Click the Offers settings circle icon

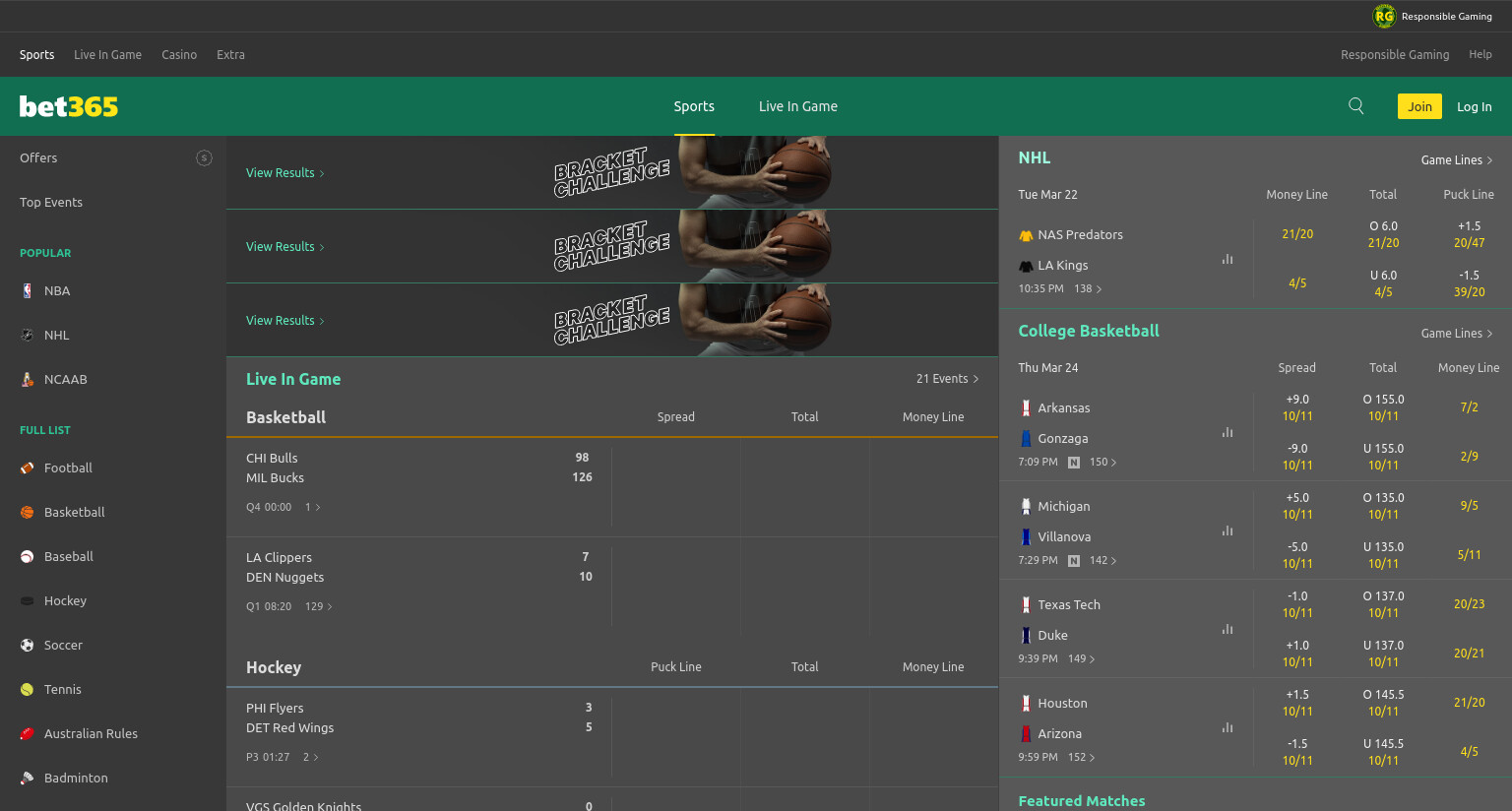pos(204,157)
